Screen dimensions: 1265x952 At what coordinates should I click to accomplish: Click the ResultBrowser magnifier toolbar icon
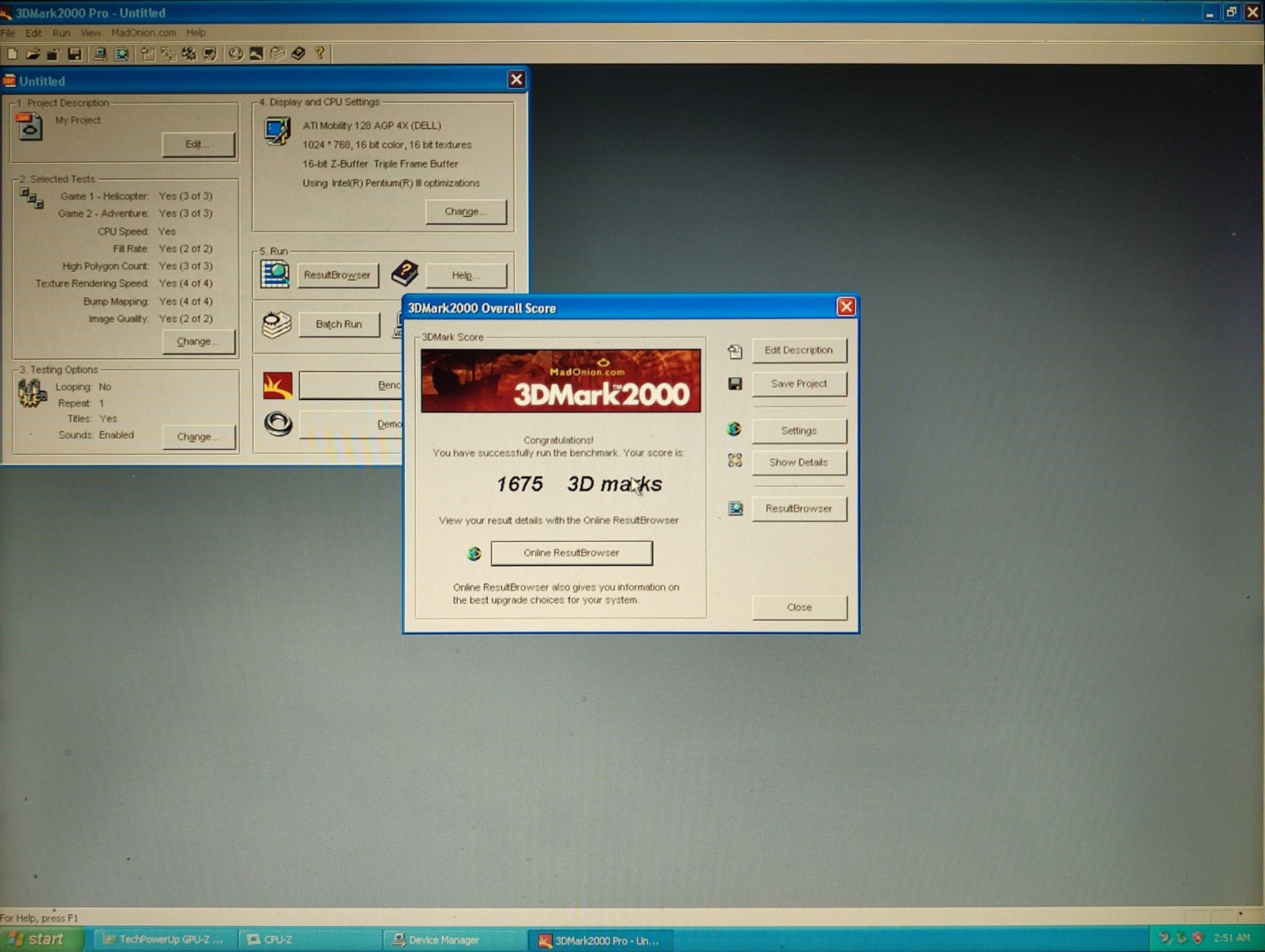(122, 54)
